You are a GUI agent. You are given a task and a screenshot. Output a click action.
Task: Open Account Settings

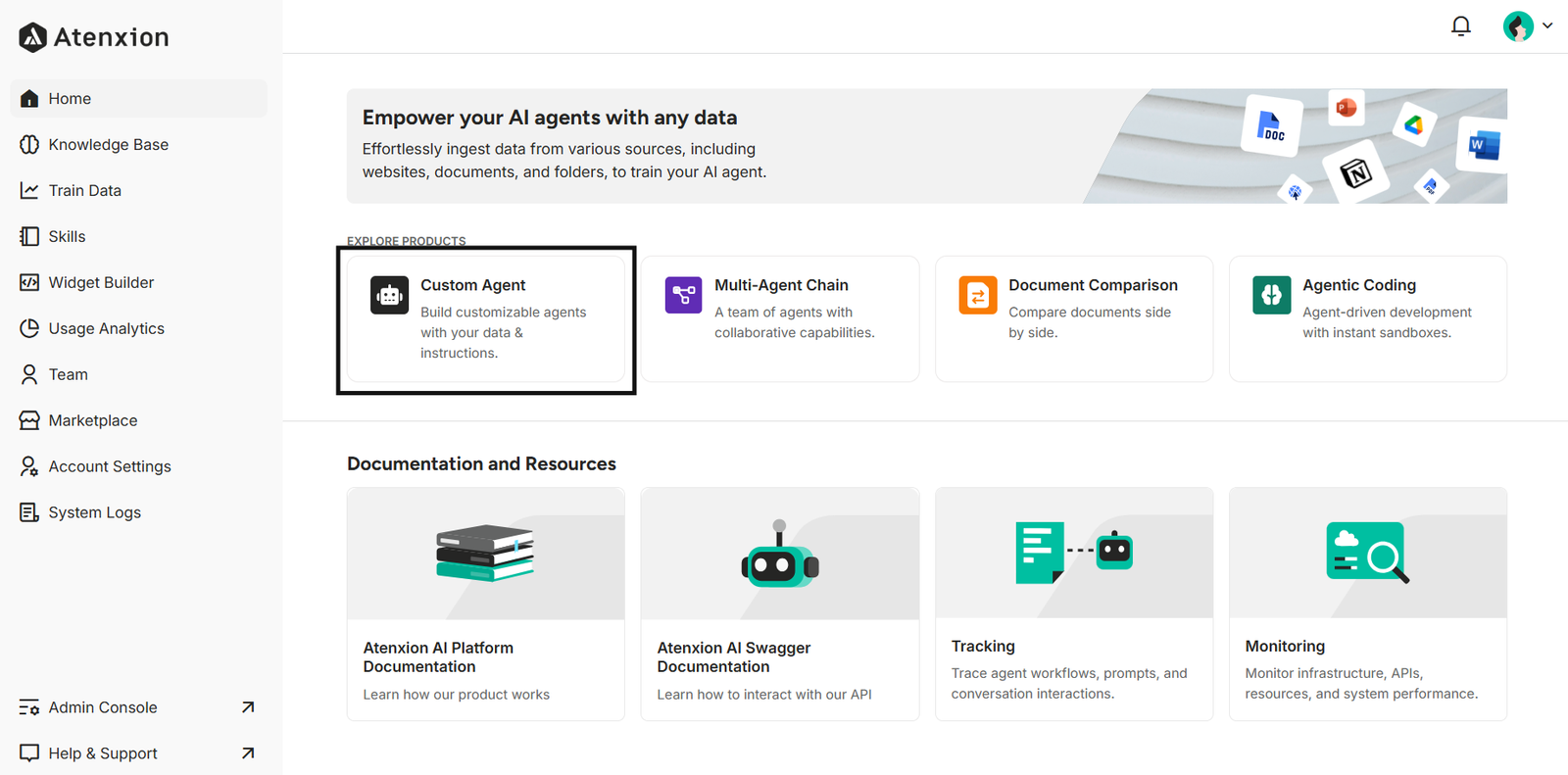click(139, 466)
